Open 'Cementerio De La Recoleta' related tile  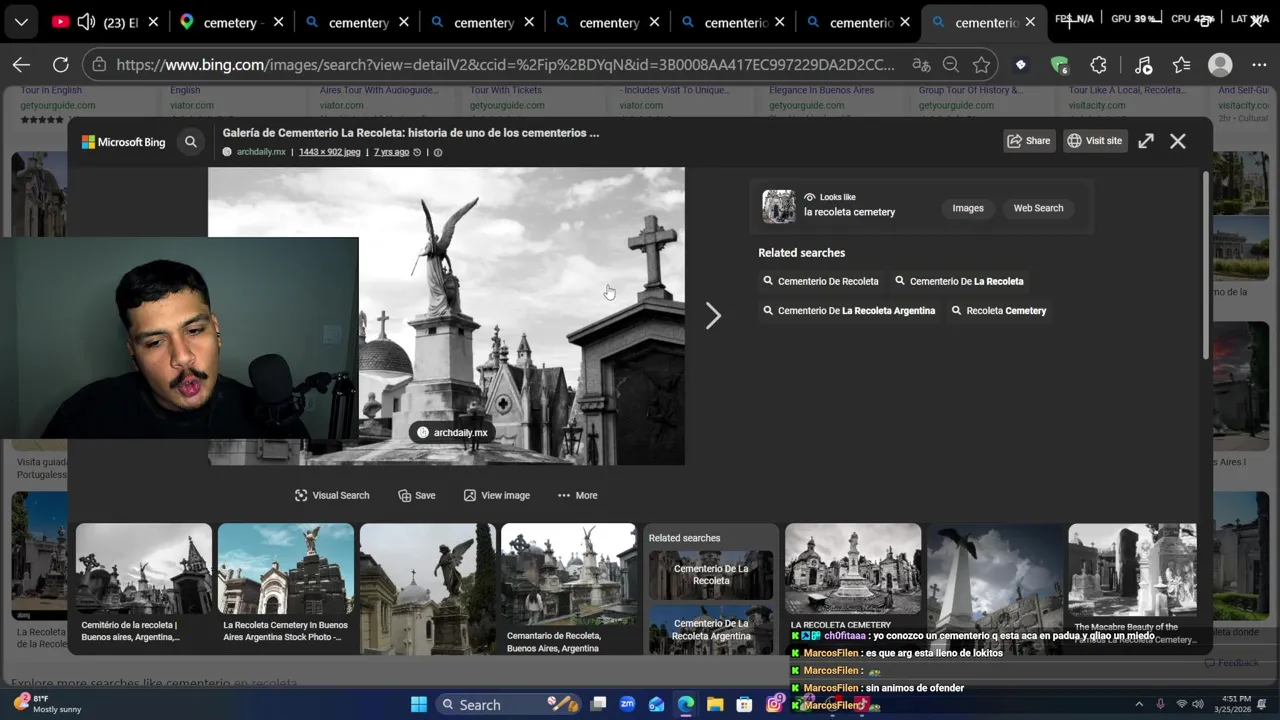point(711,575)
